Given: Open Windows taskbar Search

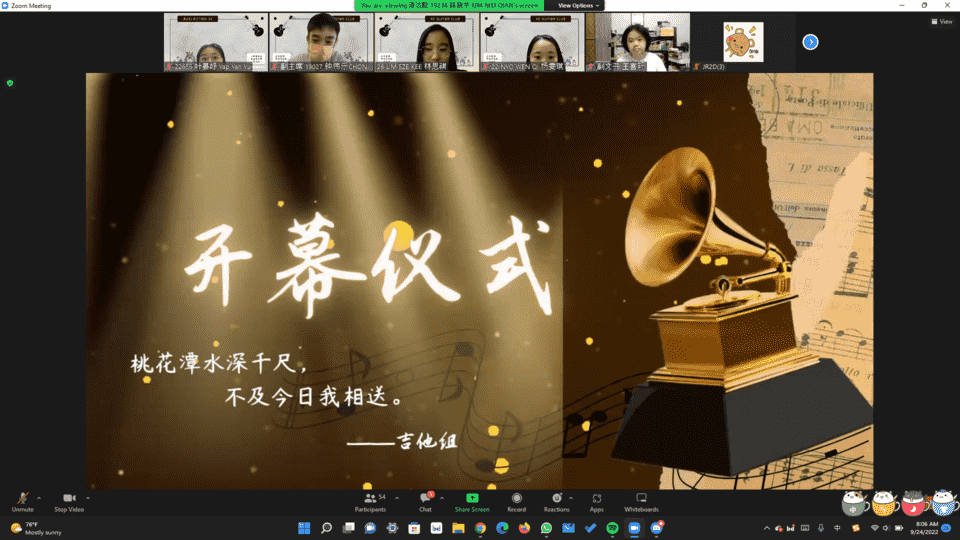Looking at the screenshot, I should tap(326, 528).
